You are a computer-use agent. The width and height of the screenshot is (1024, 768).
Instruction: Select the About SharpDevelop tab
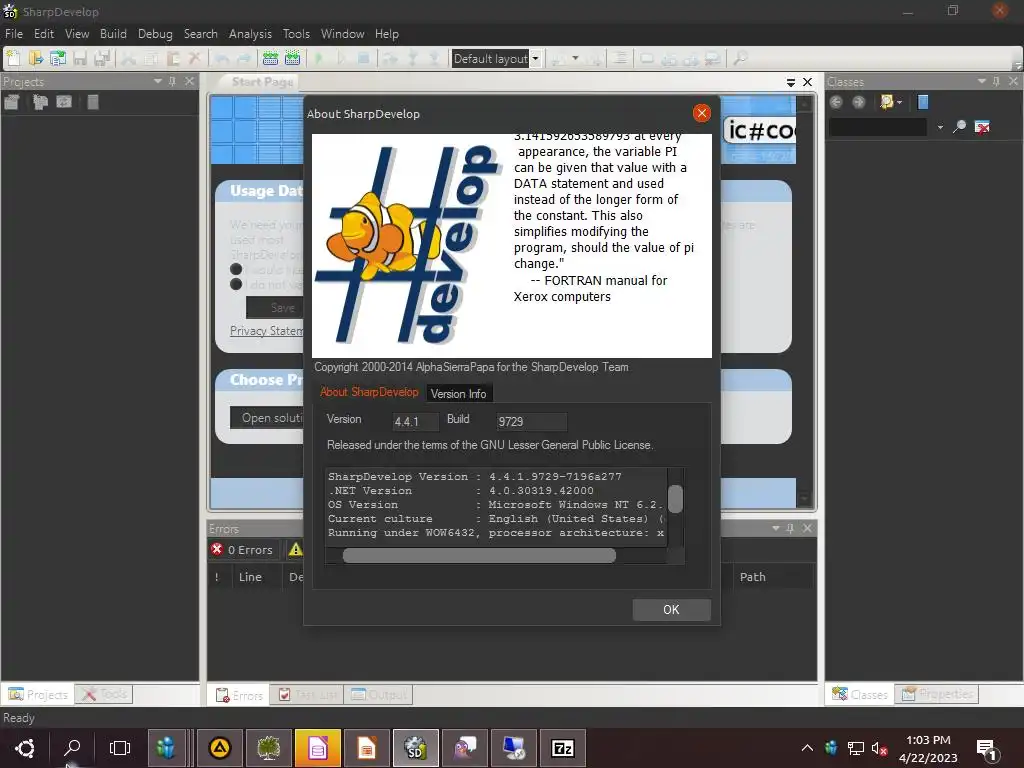[x=369, y=392]
